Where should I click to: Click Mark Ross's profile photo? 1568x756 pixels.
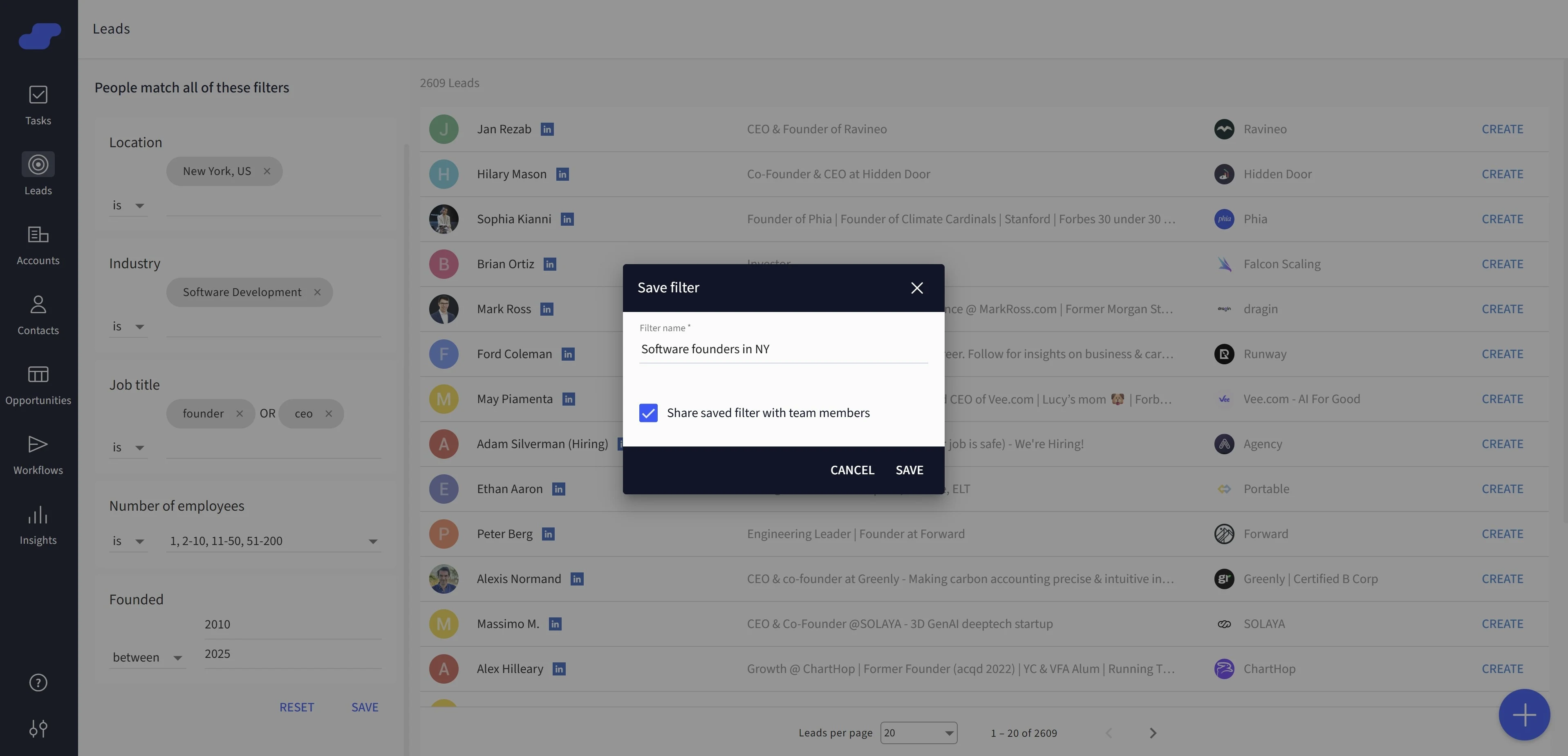point(444,309)
